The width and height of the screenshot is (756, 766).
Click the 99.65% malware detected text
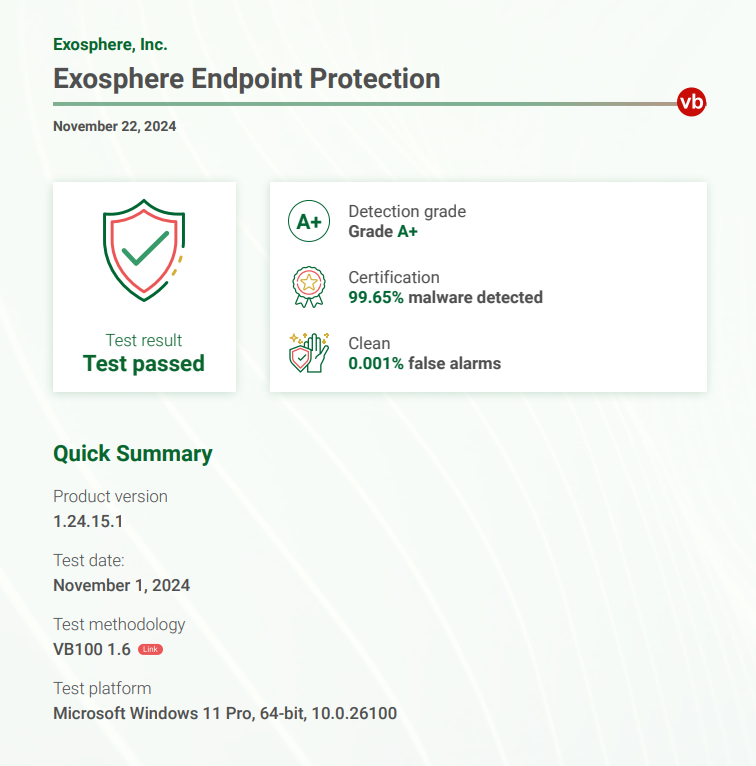[445, 297]
